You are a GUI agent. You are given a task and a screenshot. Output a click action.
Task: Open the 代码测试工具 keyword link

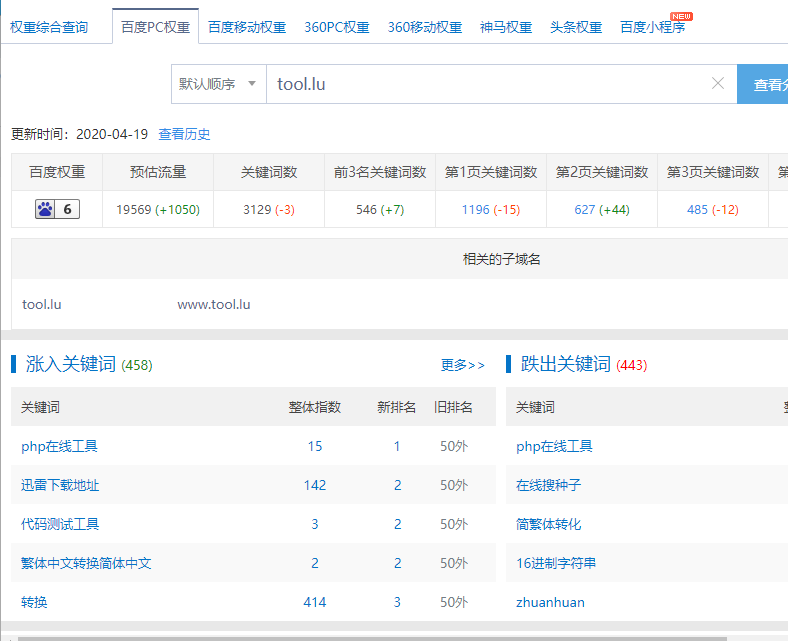click(60, 524)
